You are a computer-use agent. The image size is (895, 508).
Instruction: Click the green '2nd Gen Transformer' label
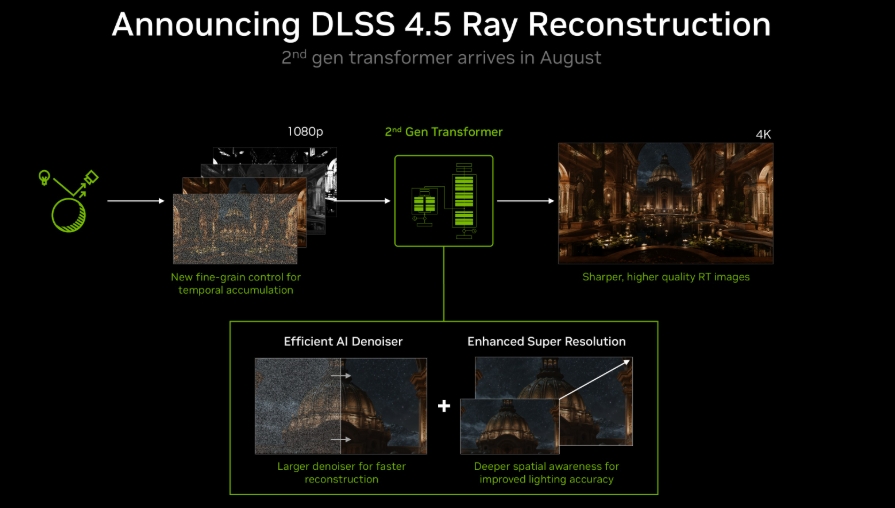[444, 132]
